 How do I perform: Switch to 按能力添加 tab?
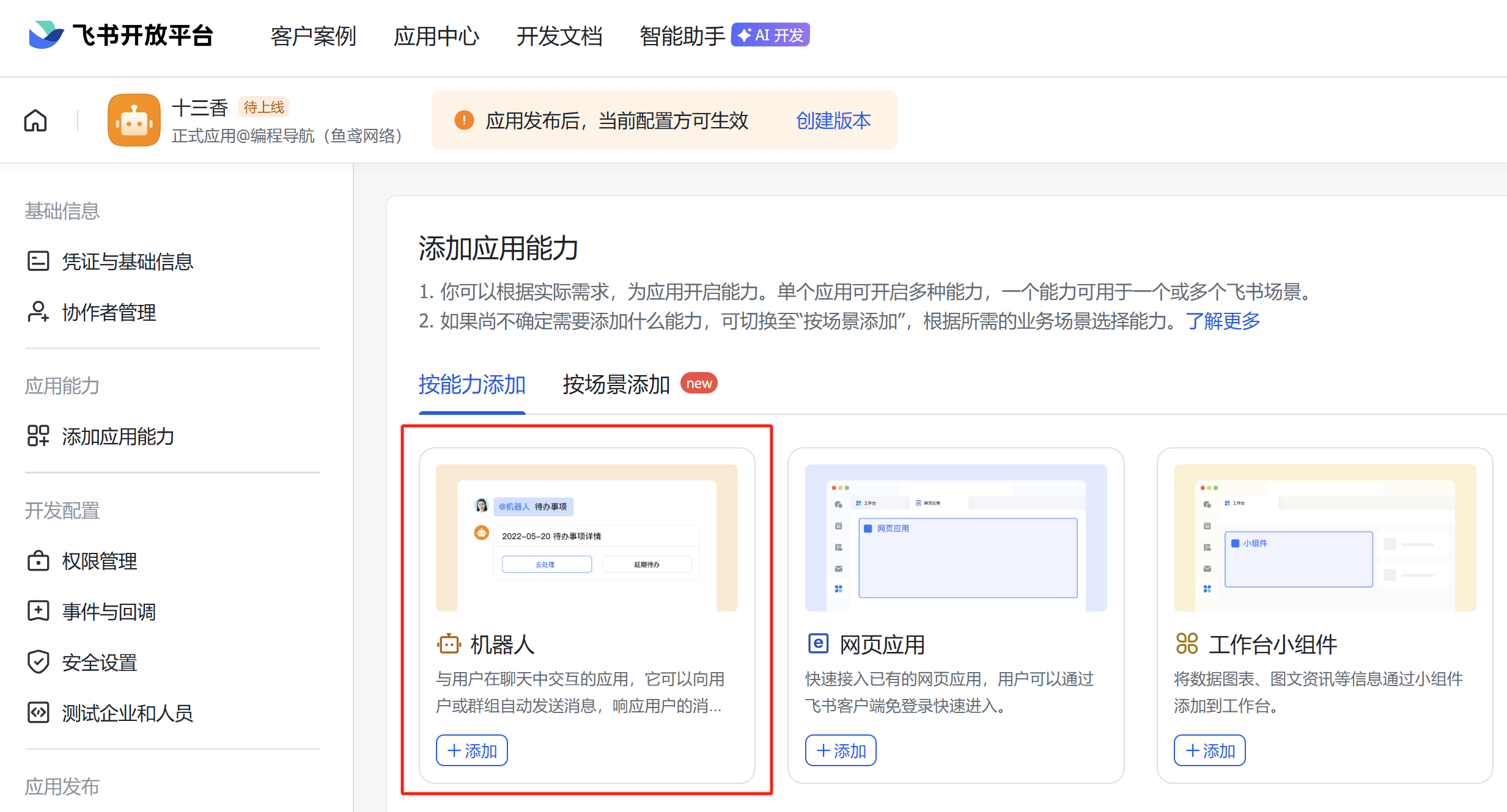472,384
